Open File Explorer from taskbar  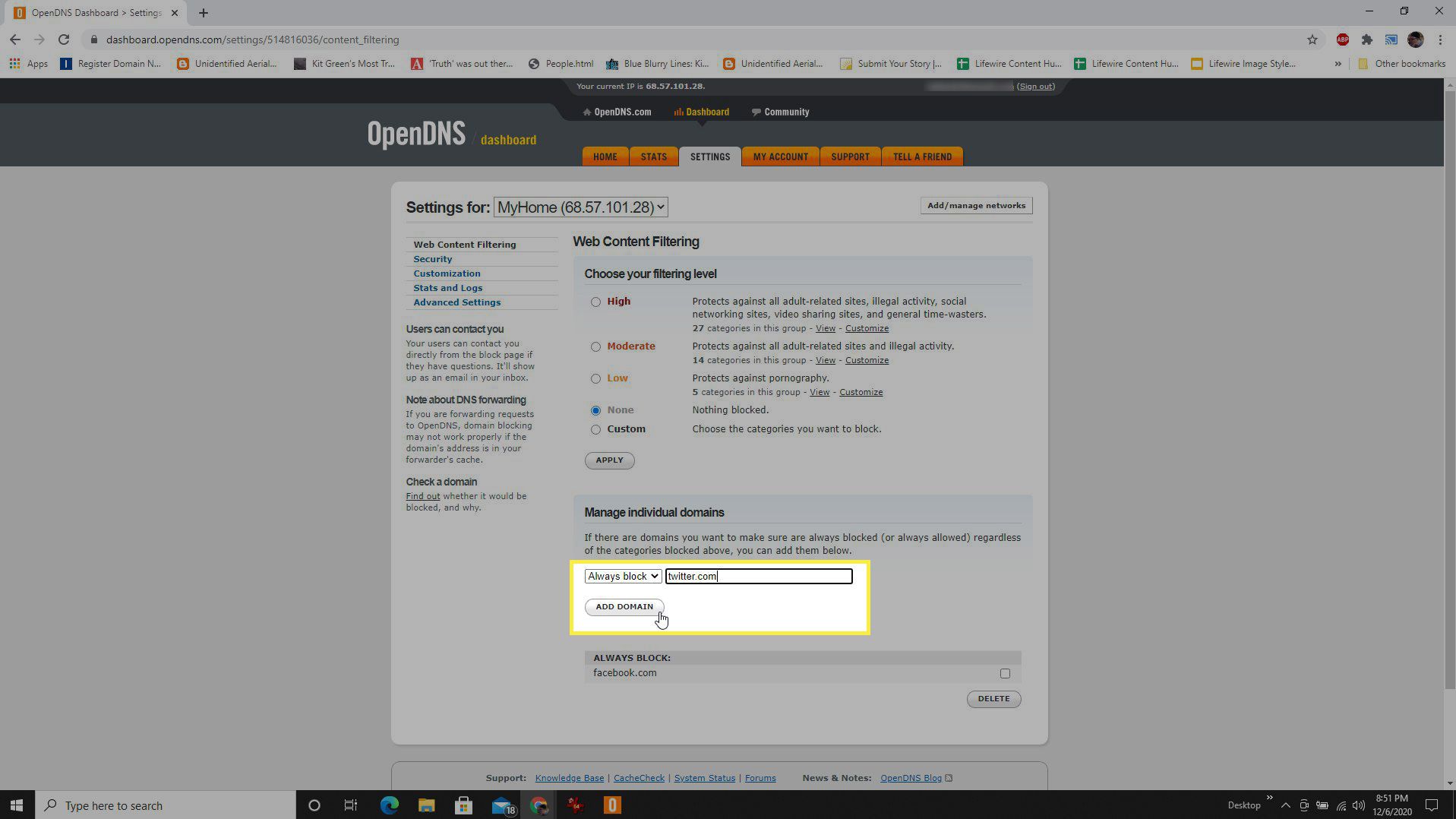[x=426, y=805]
